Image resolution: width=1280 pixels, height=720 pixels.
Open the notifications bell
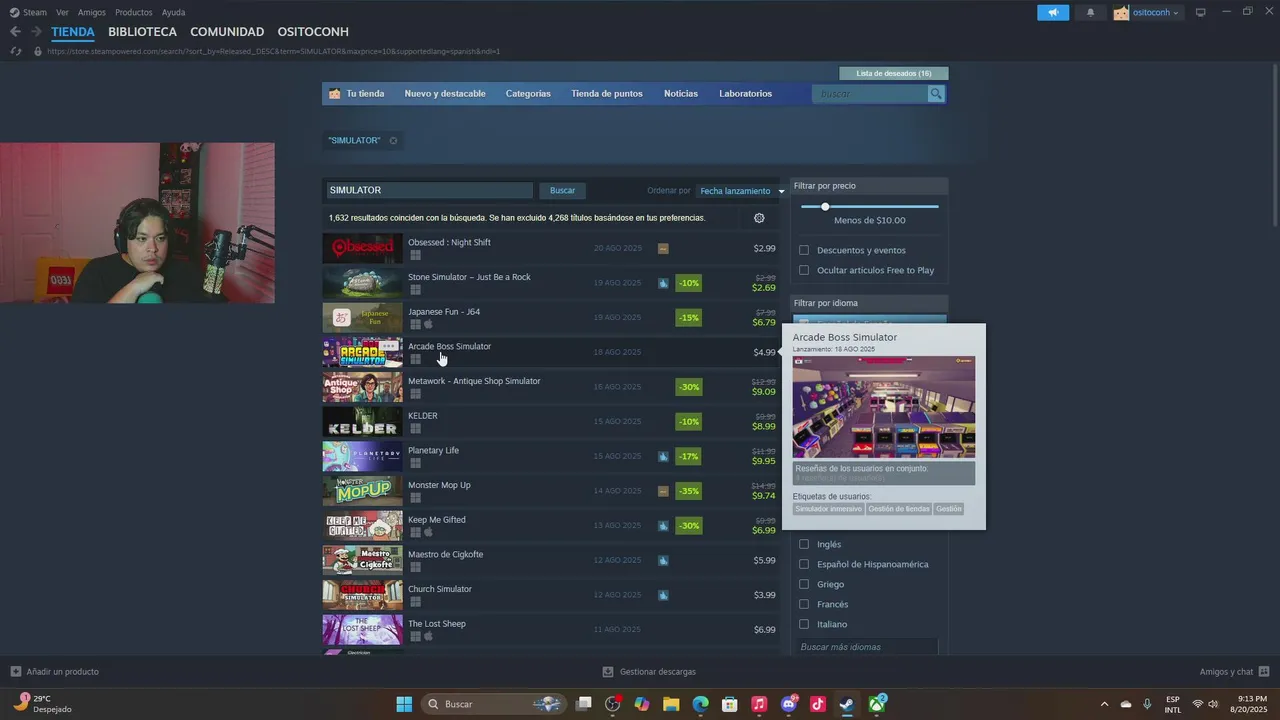(1090, 12)
